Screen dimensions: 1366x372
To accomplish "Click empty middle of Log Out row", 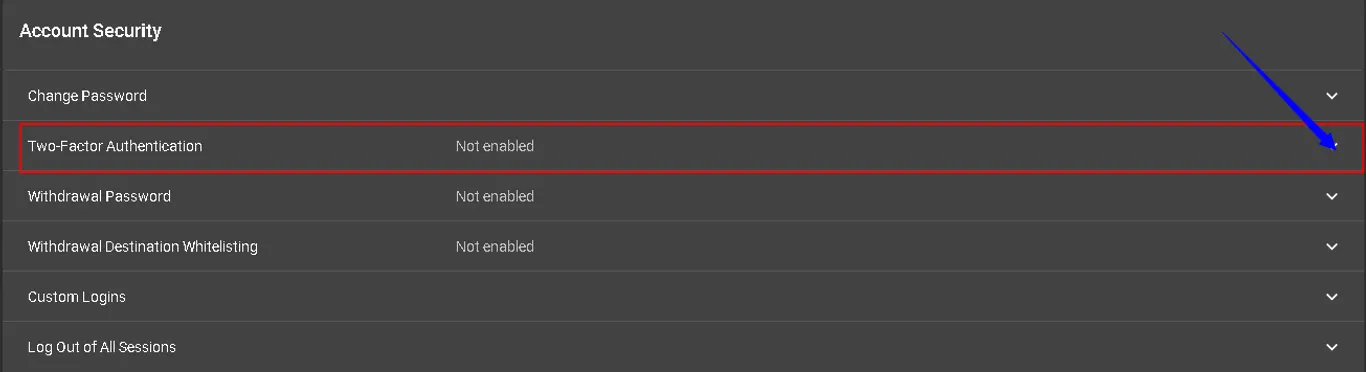I will click(700, 347).
